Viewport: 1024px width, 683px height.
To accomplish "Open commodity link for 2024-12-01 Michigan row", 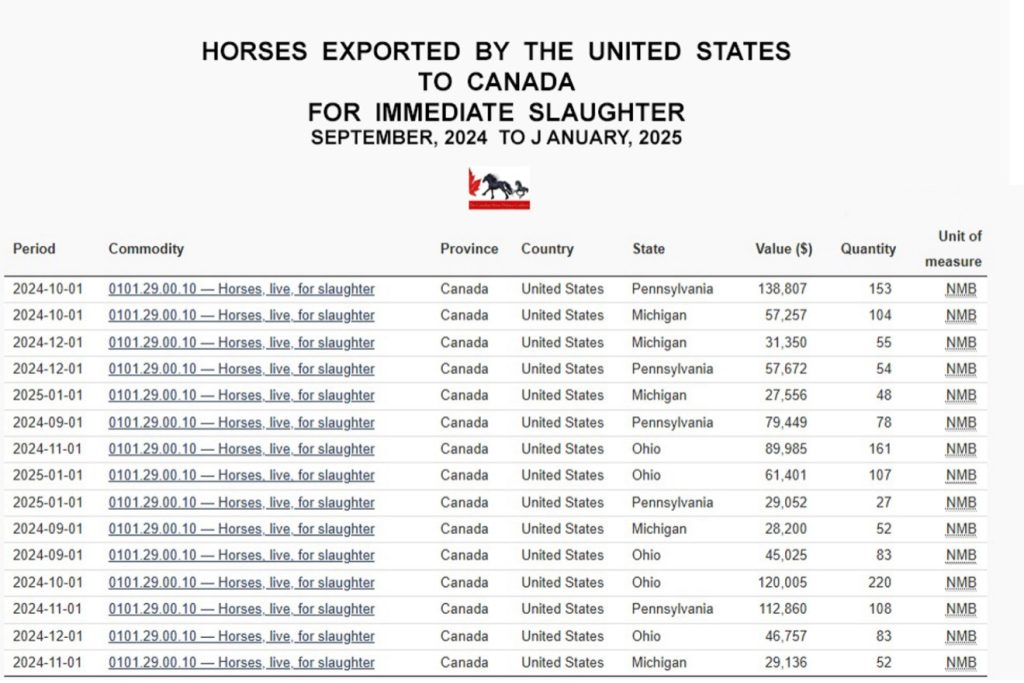I will coord(241,343).
